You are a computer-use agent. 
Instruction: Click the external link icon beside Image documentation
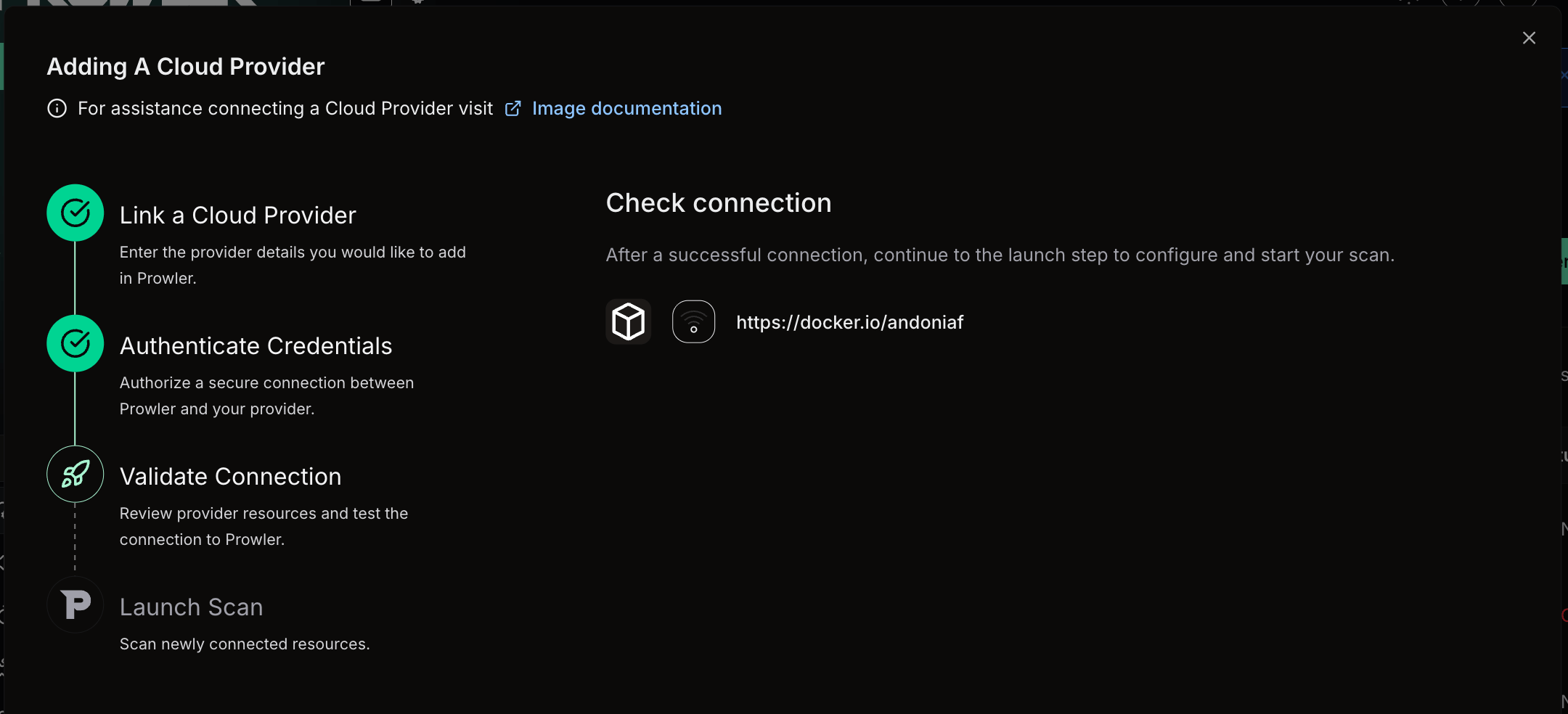pyautogui.click(x=513, y=108)
